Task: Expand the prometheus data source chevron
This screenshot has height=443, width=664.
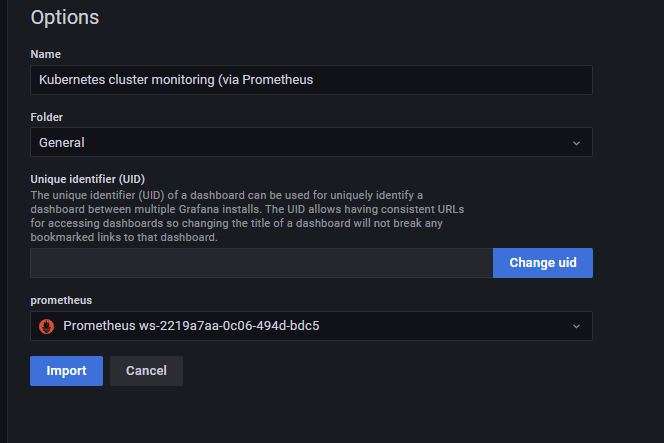Action: coord(576,326)
